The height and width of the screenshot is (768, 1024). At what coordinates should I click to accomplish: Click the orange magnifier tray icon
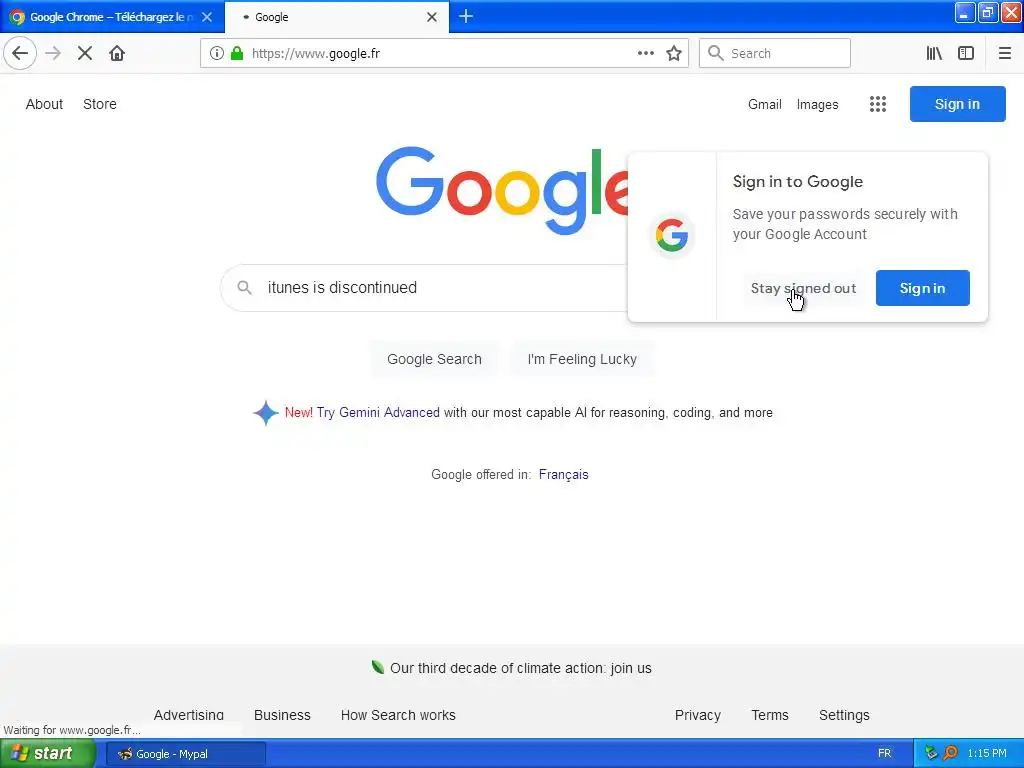[950, 754]
